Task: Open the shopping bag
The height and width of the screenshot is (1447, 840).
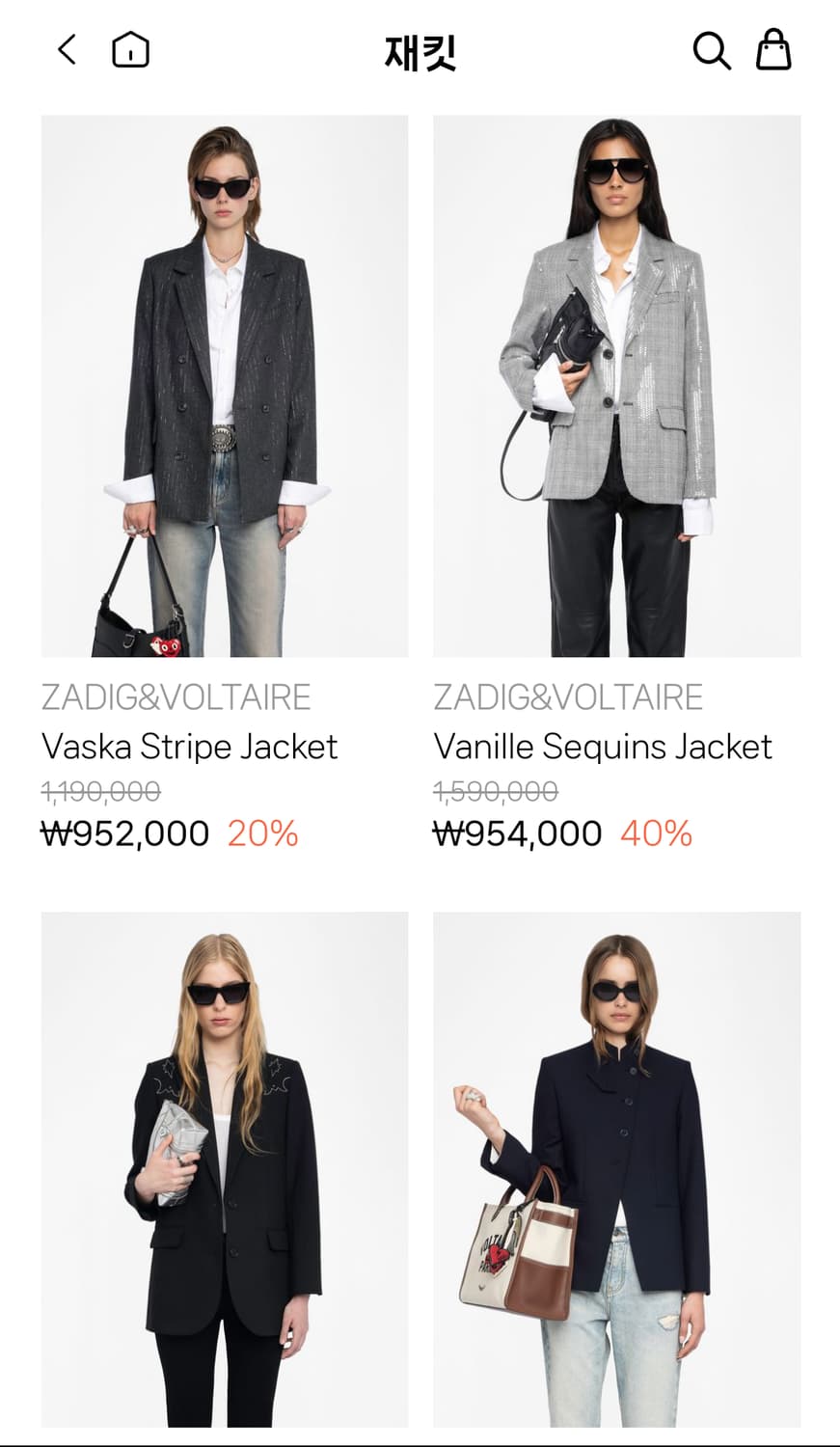Action: (x=773, y=49)
